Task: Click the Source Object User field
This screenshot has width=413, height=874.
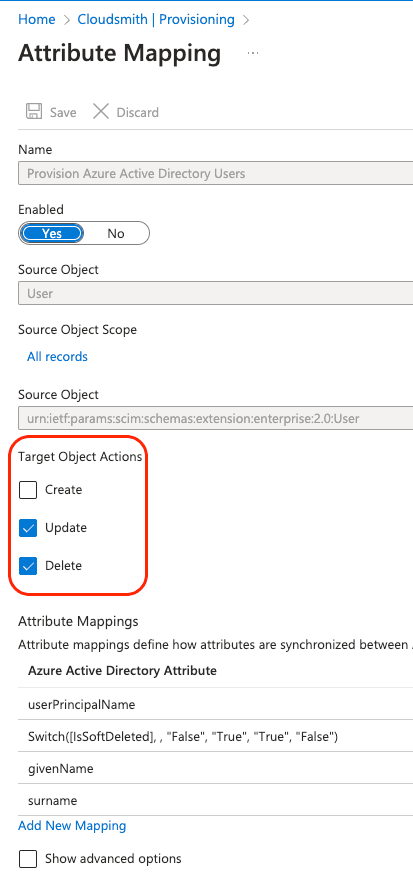Action: [216, 293]
